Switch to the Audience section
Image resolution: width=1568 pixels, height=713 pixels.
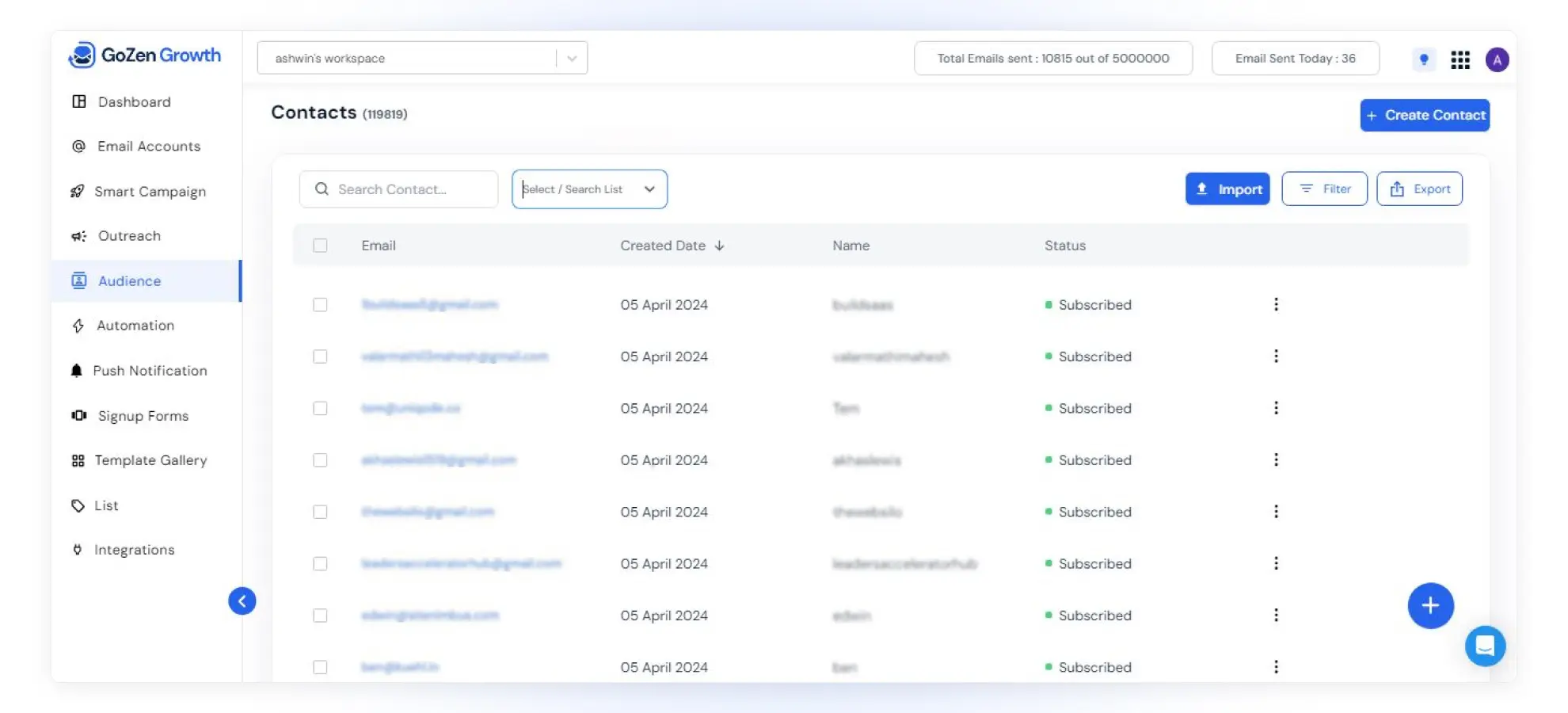point(129,280)
